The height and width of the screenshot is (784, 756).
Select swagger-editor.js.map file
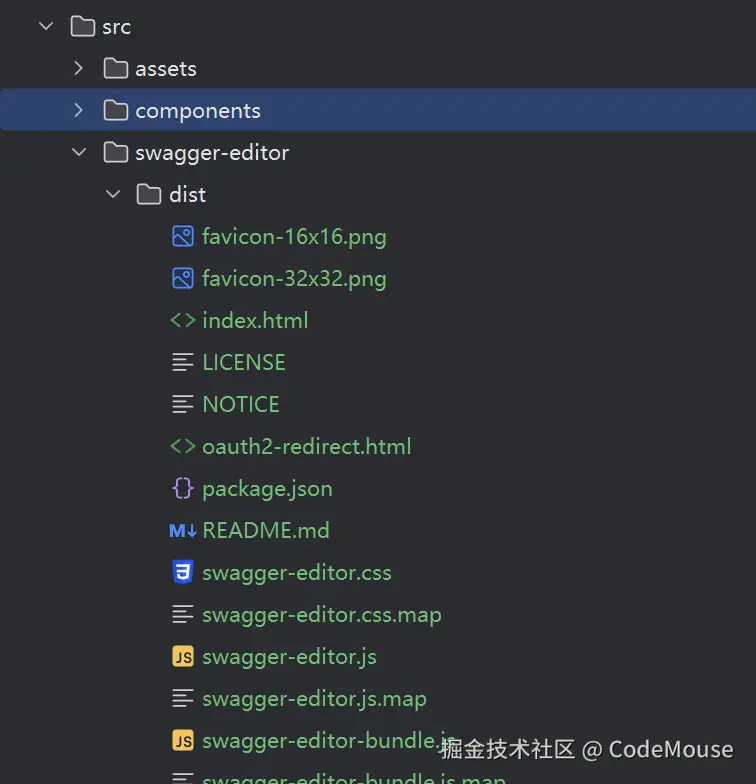pyautogui.click(x=314, y=698)
